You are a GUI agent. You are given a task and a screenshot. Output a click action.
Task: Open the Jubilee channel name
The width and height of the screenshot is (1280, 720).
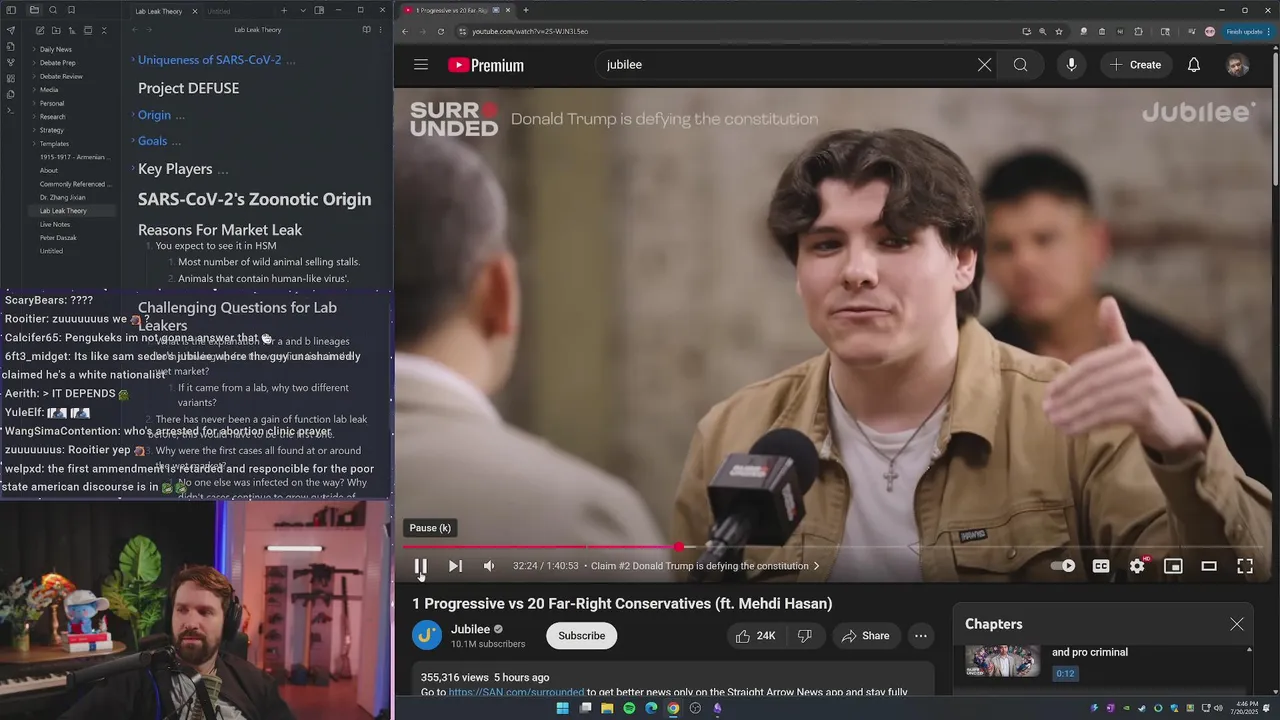[x=470, y=629]
